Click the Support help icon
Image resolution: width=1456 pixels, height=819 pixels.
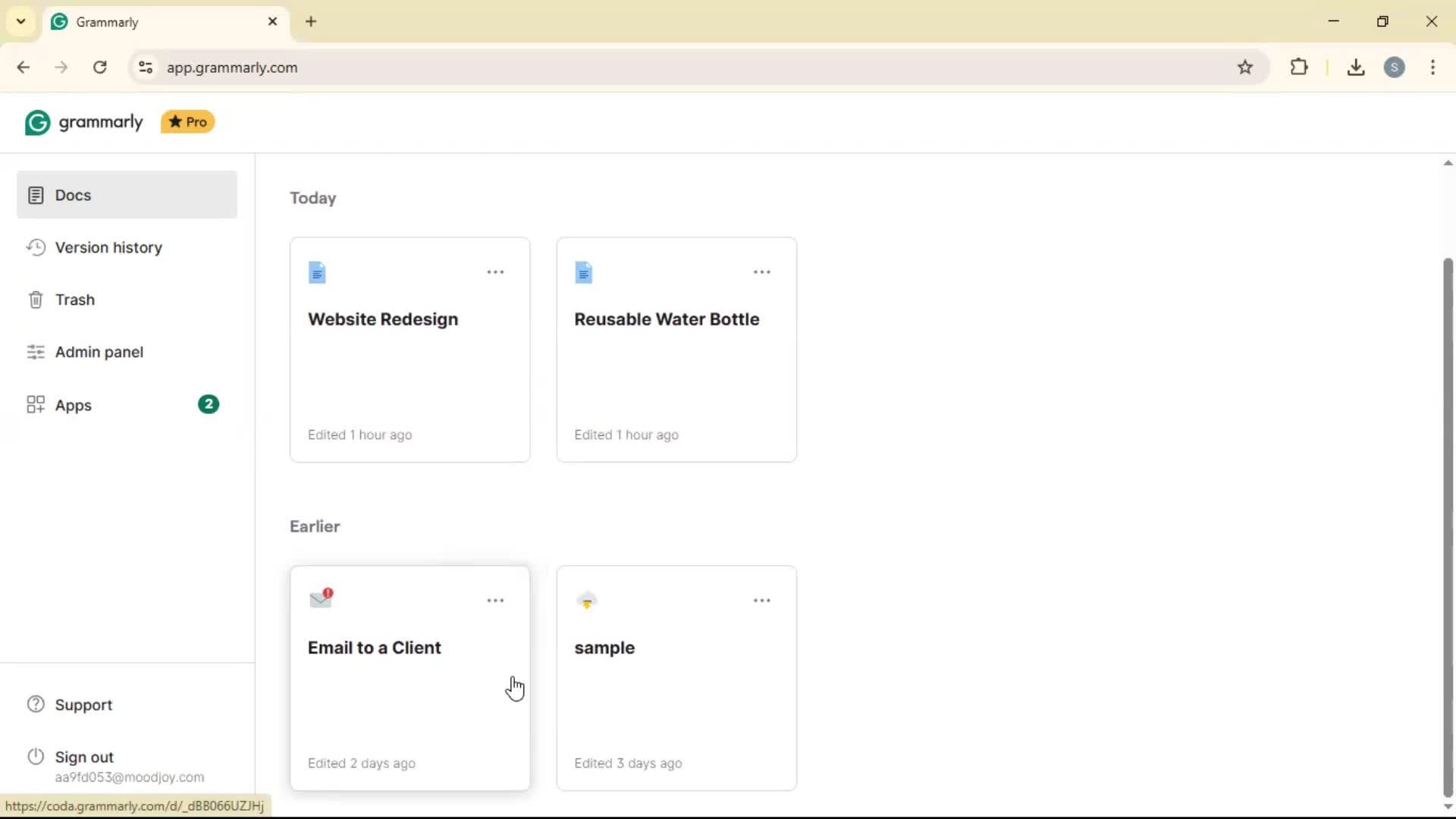coord(36,704)
